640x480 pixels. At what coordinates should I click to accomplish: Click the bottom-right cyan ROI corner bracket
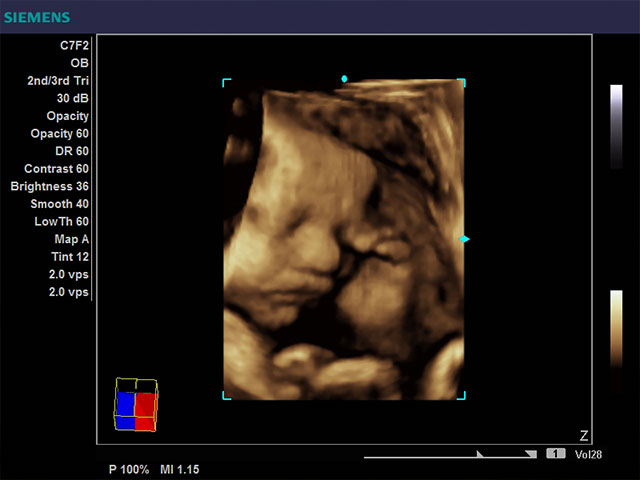pyautogui.click(x=461, y=396)
